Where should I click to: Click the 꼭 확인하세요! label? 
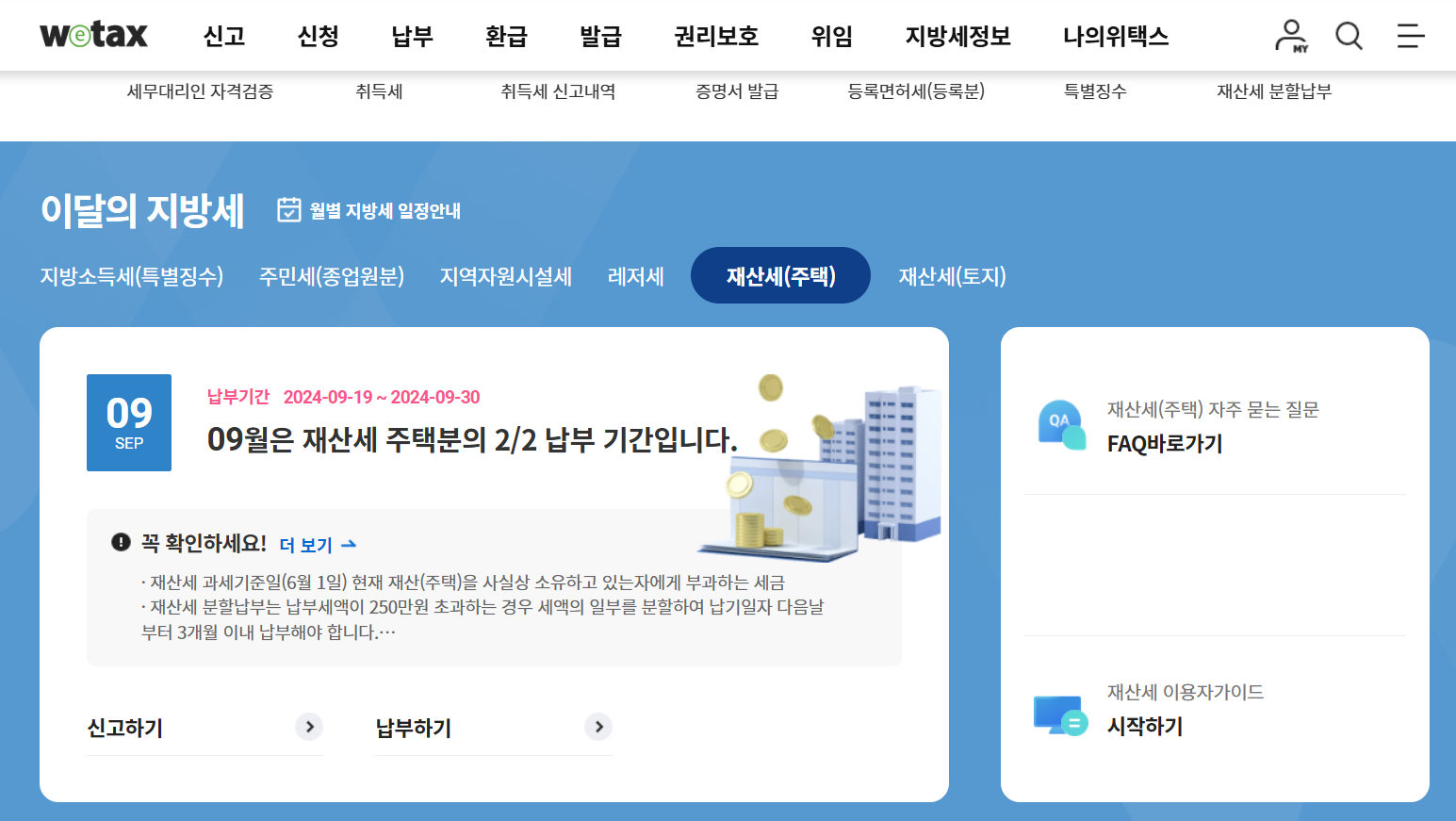click(x=204, y=543)
